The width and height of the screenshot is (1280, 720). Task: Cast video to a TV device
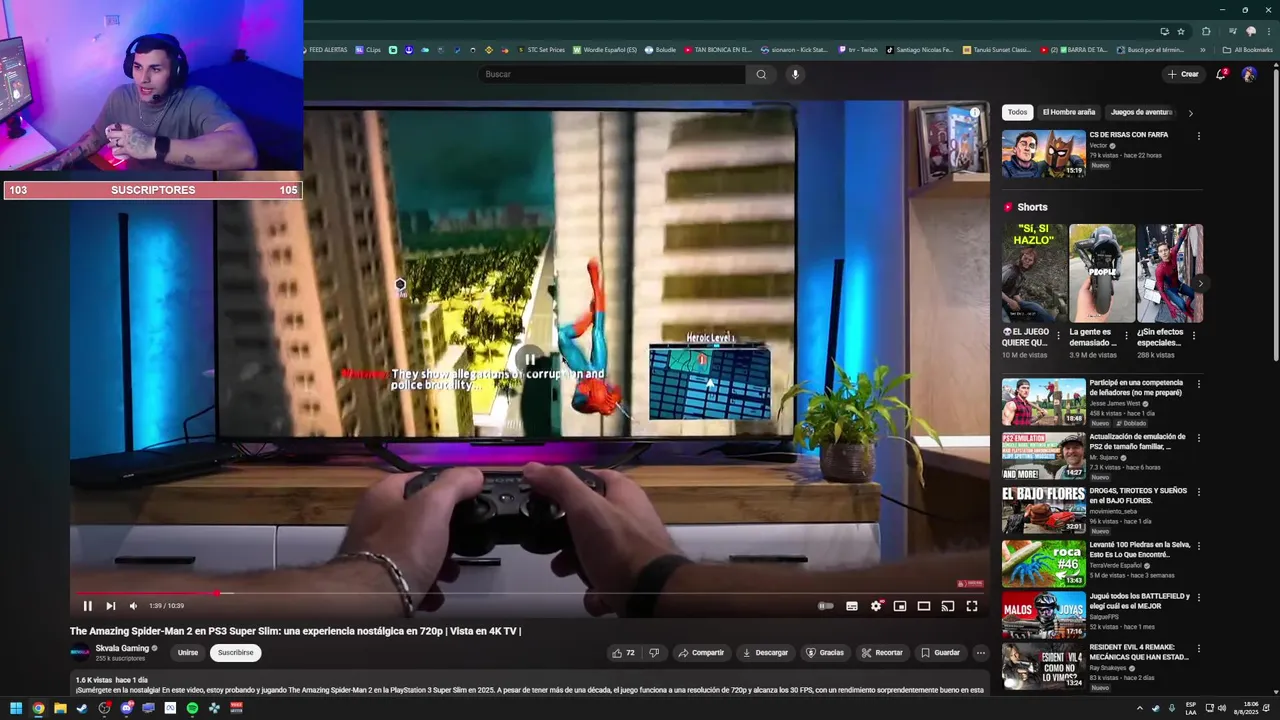[x=948, y=606]
